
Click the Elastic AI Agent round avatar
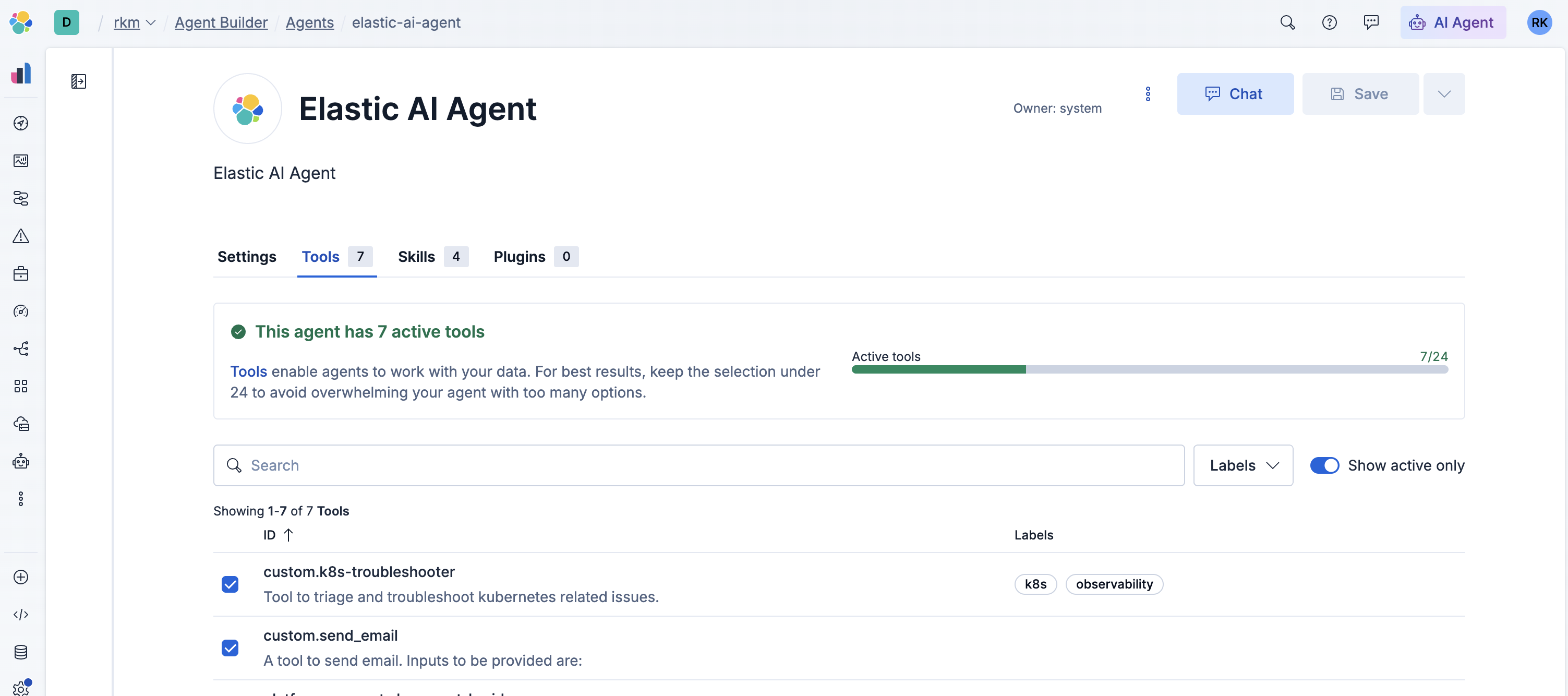(x=247, y=109)
